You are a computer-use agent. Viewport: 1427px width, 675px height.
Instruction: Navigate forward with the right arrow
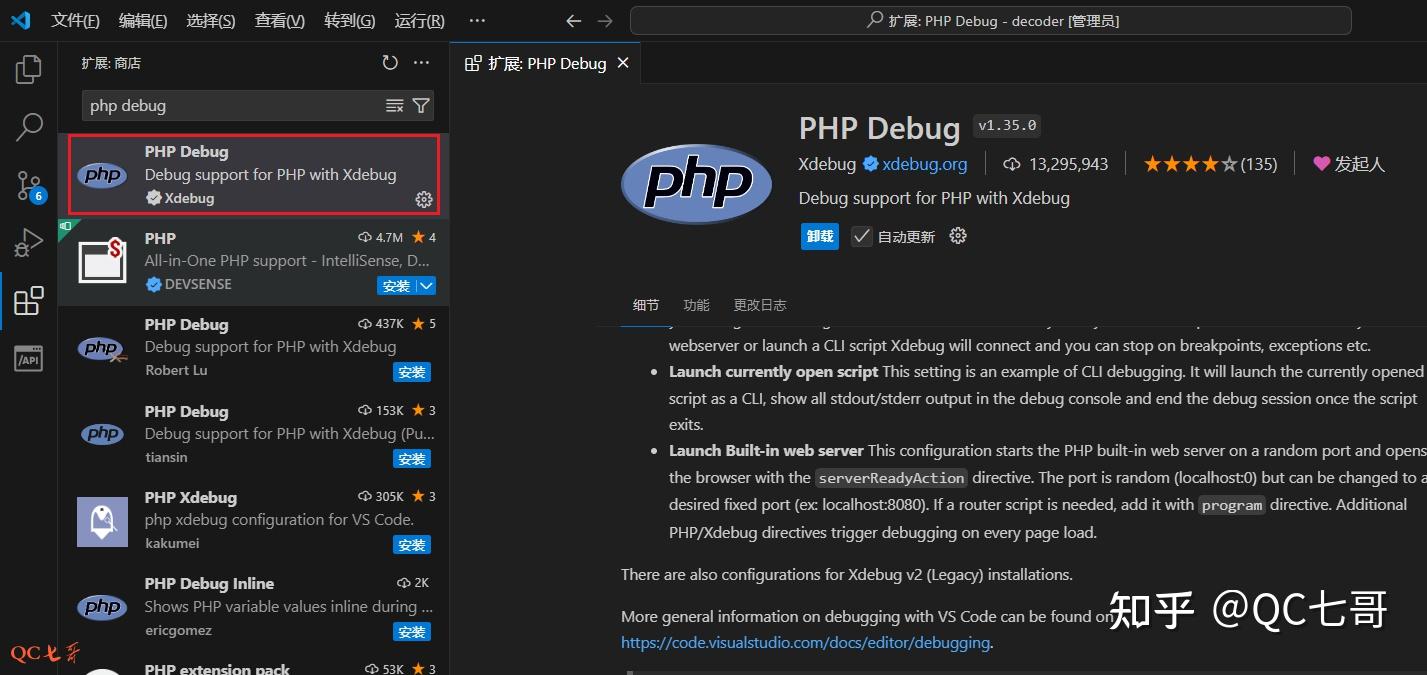tap(605, 21)
